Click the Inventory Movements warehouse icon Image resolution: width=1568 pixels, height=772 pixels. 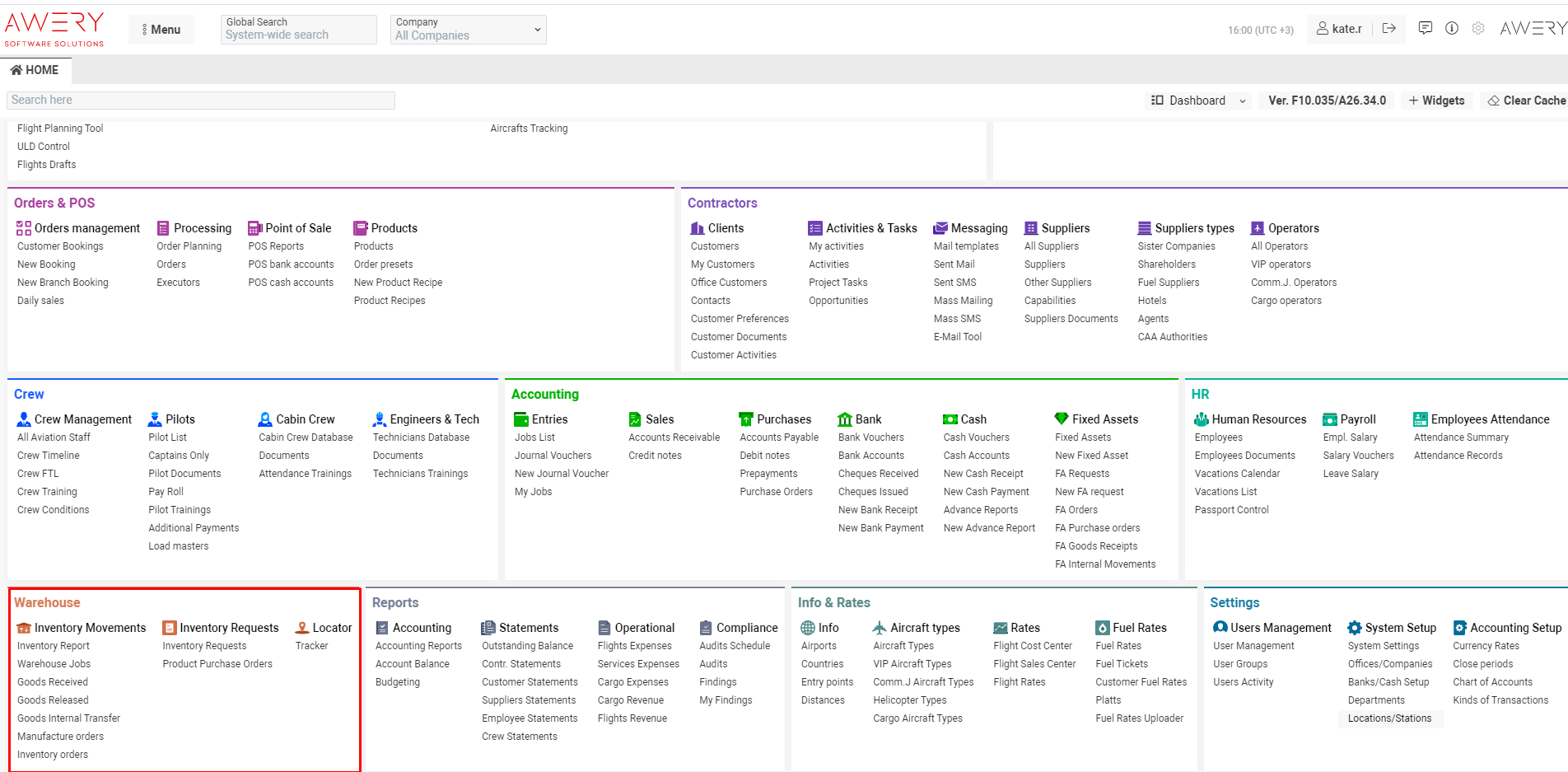(24, 628)
